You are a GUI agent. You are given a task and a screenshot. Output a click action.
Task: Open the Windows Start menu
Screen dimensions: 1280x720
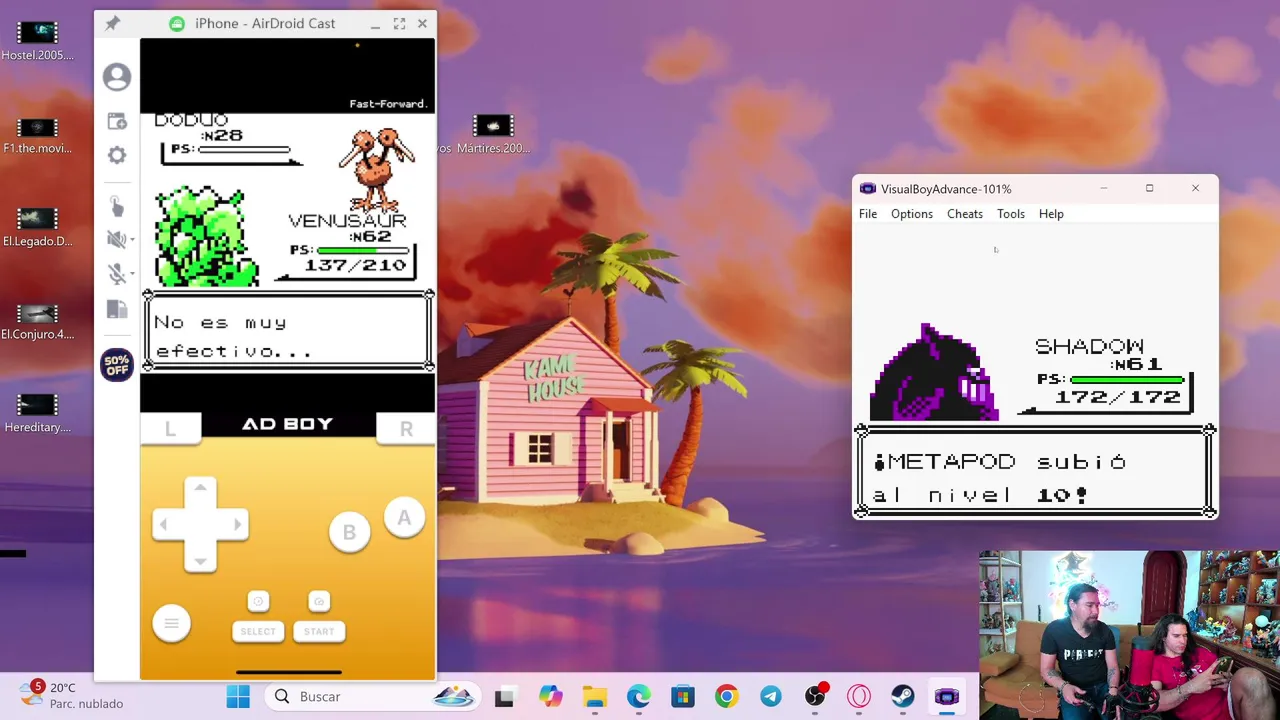(238, 697)
